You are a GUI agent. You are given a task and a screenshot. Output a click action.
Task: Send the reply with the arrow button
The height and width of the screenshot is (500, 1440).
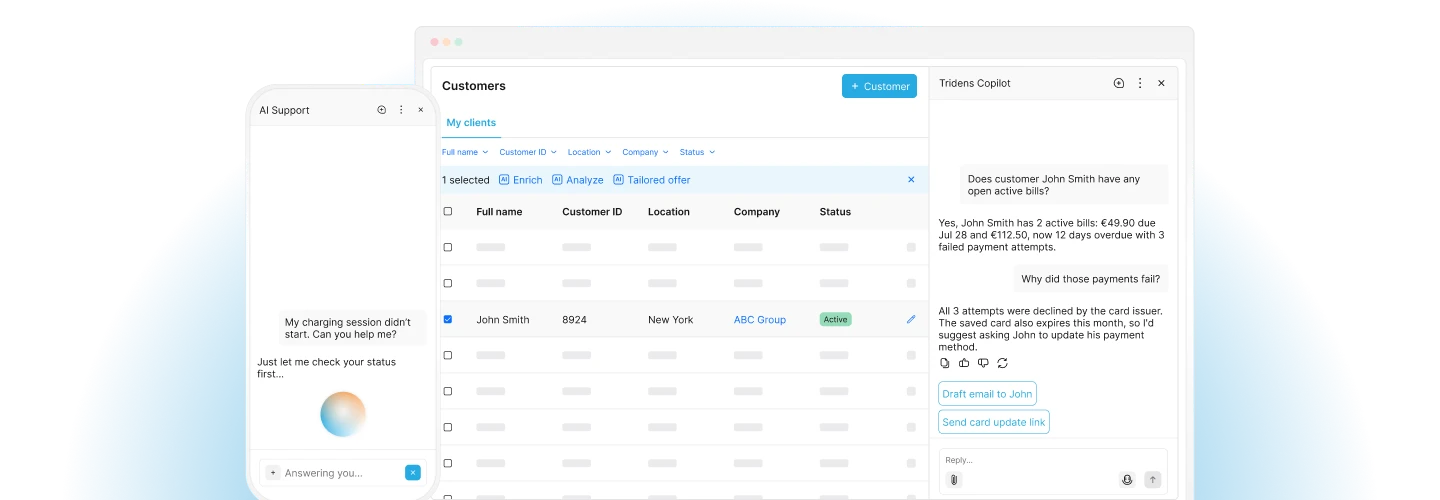(x=1152, y=480)
